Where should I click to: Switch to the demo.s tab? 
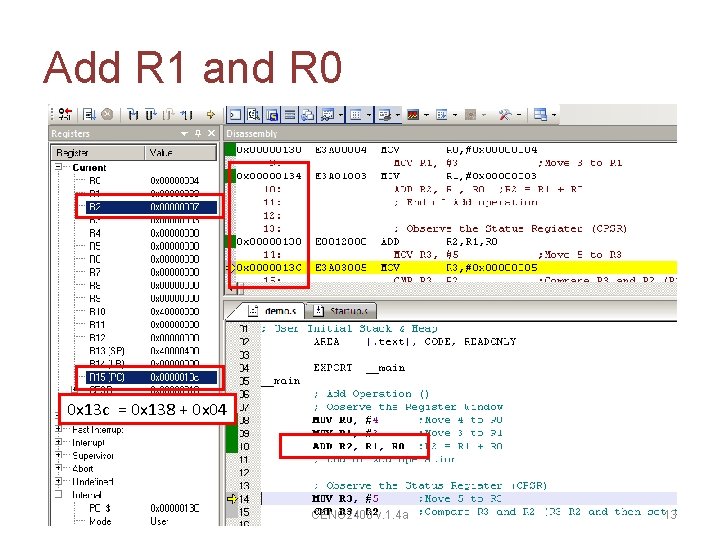273,311
